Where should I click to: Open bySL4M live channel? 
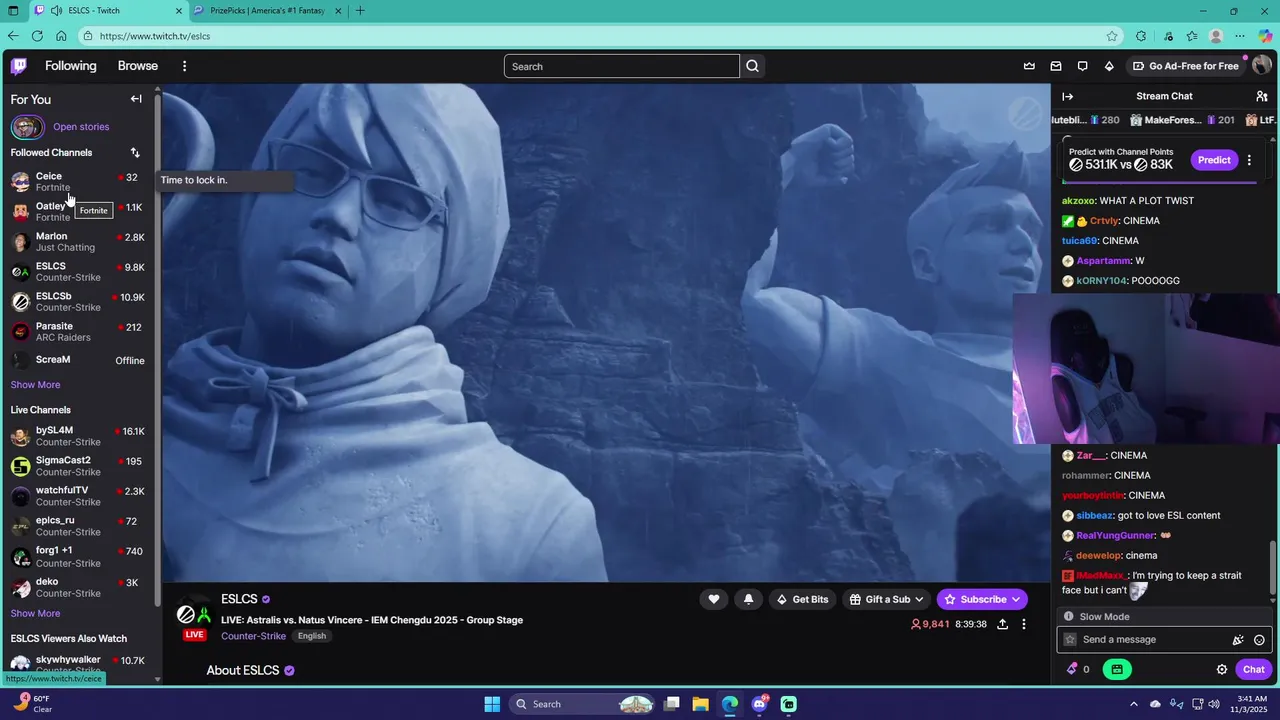pos(78,436)
